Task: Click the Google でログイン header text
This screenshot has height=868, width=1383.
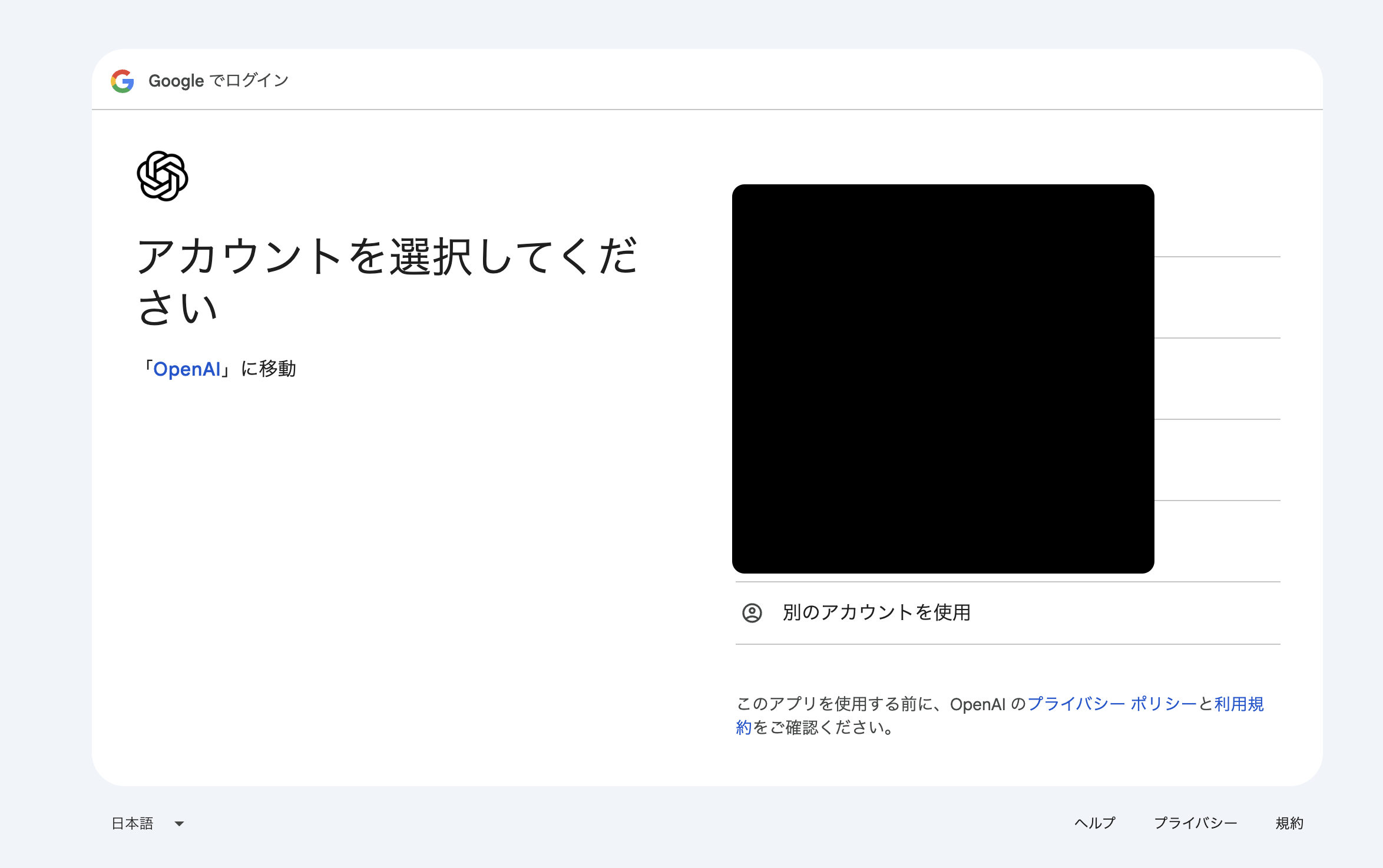Action: click(x=219, y=81)
